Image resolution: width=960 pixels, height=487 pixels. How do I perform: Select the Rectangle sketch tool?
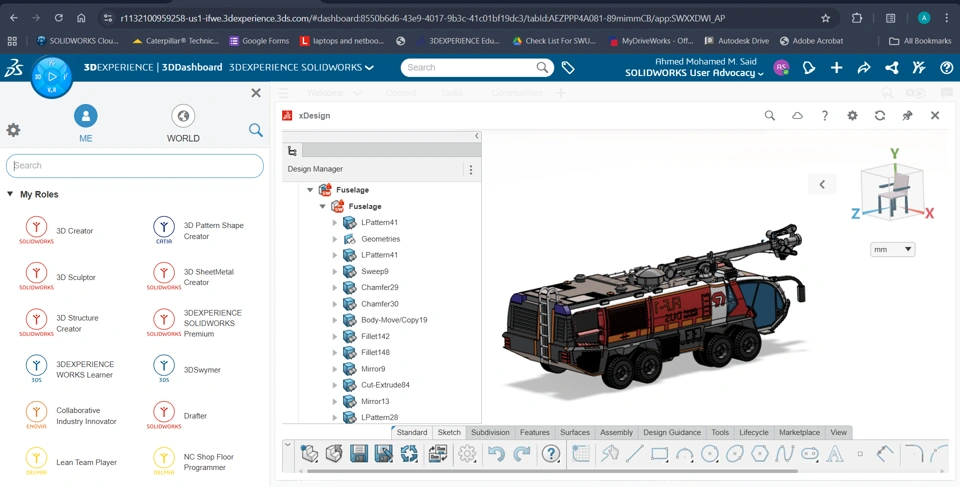click(659, 454)
